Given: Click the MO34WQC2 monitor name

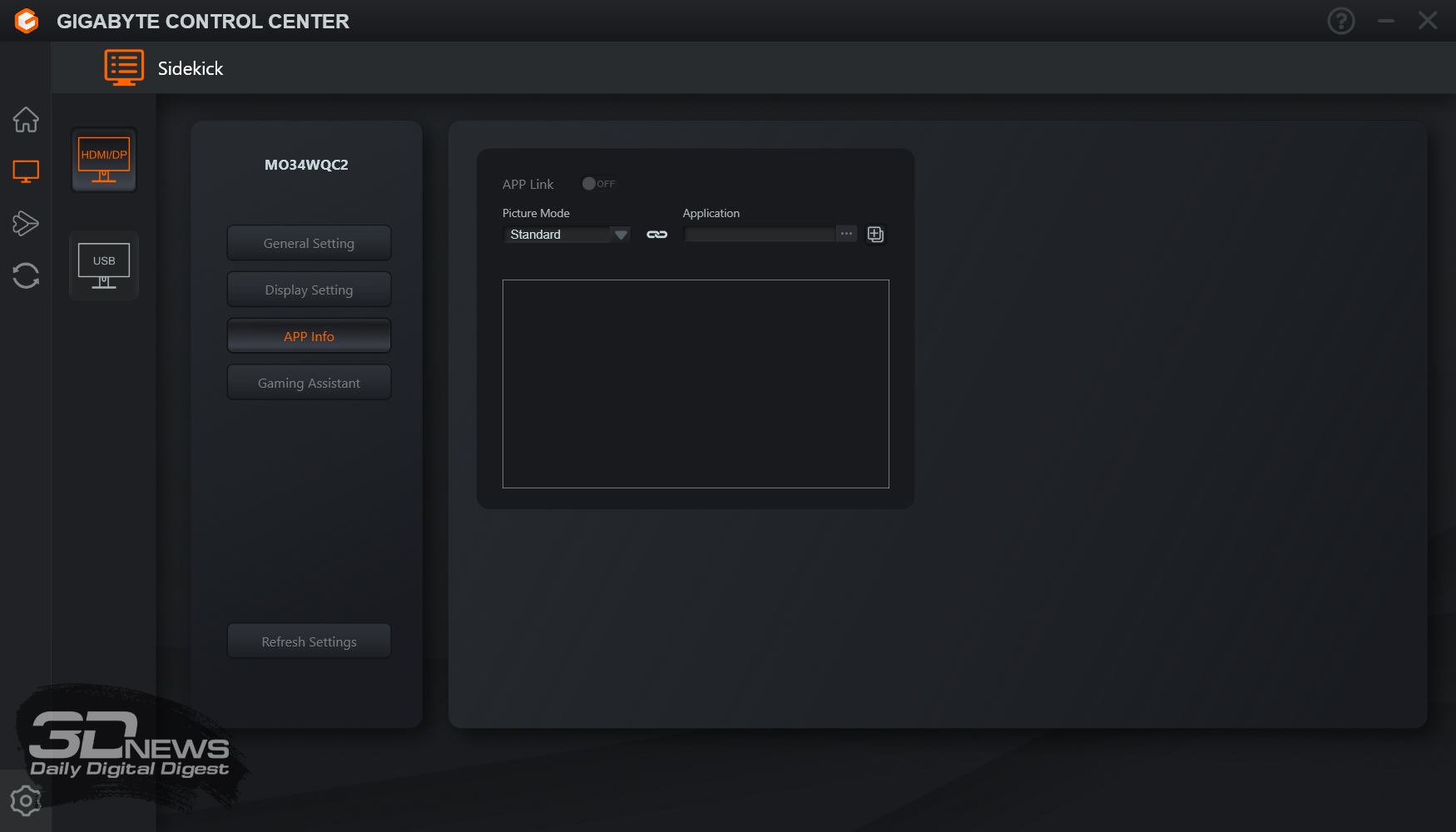Looking at the screenshot, I should pyautogui.click(x=306, y=165).
